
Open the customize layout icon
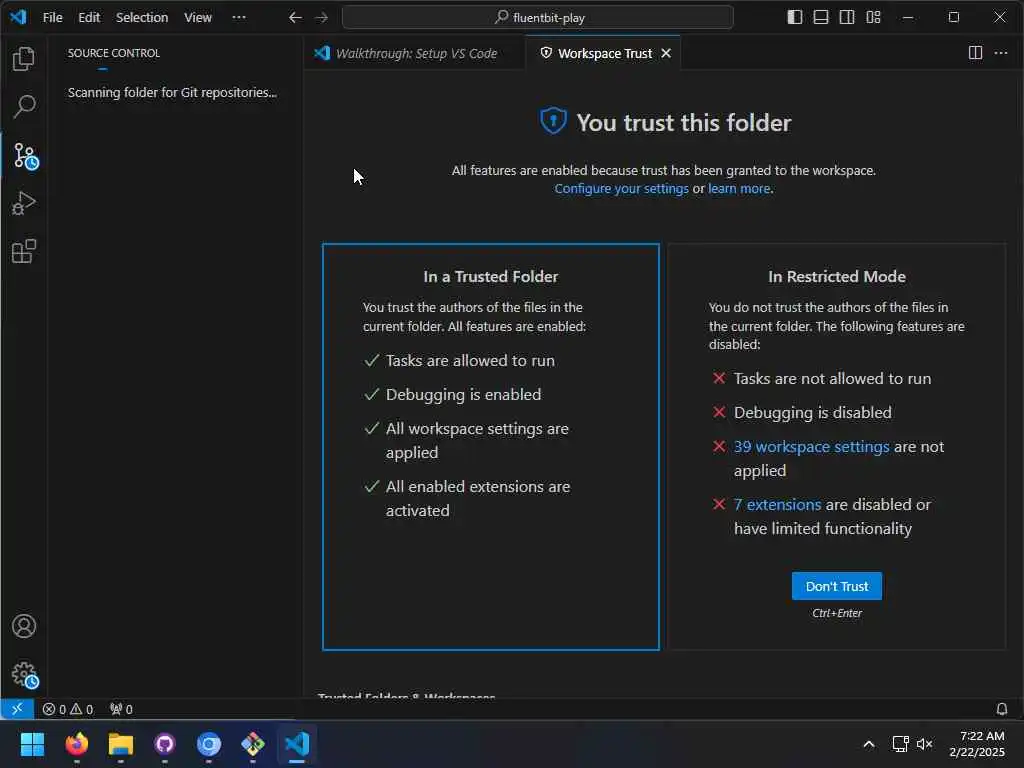[873, 18]
